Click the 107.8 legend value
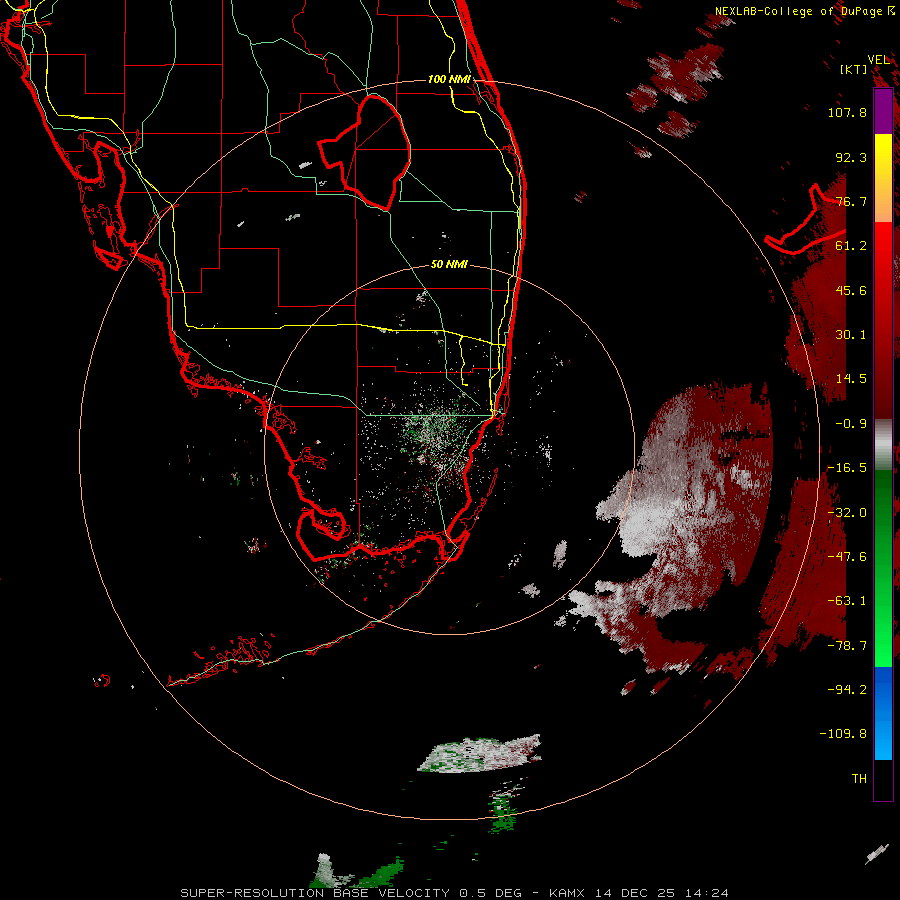This screenshot has height=900, width=900. [x=847, y=112]
